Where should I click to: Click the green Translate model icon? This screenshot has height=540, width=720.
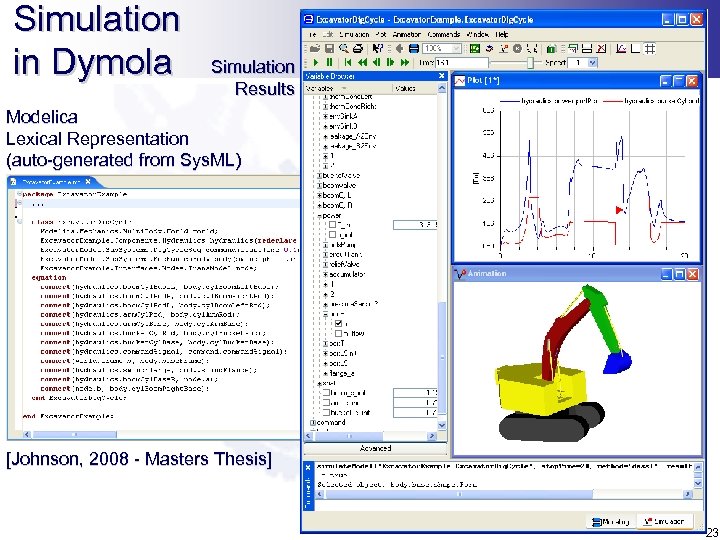click(x=475, y=48)
